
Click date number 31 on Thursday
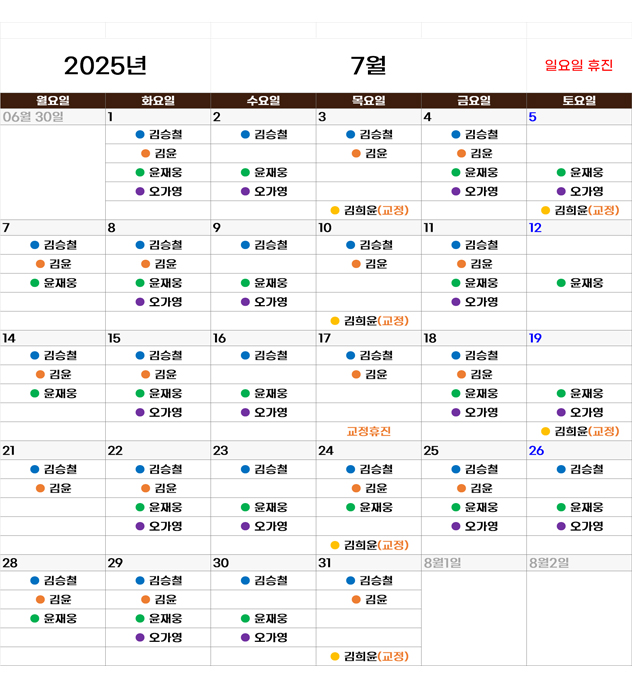tap(324, 563)
